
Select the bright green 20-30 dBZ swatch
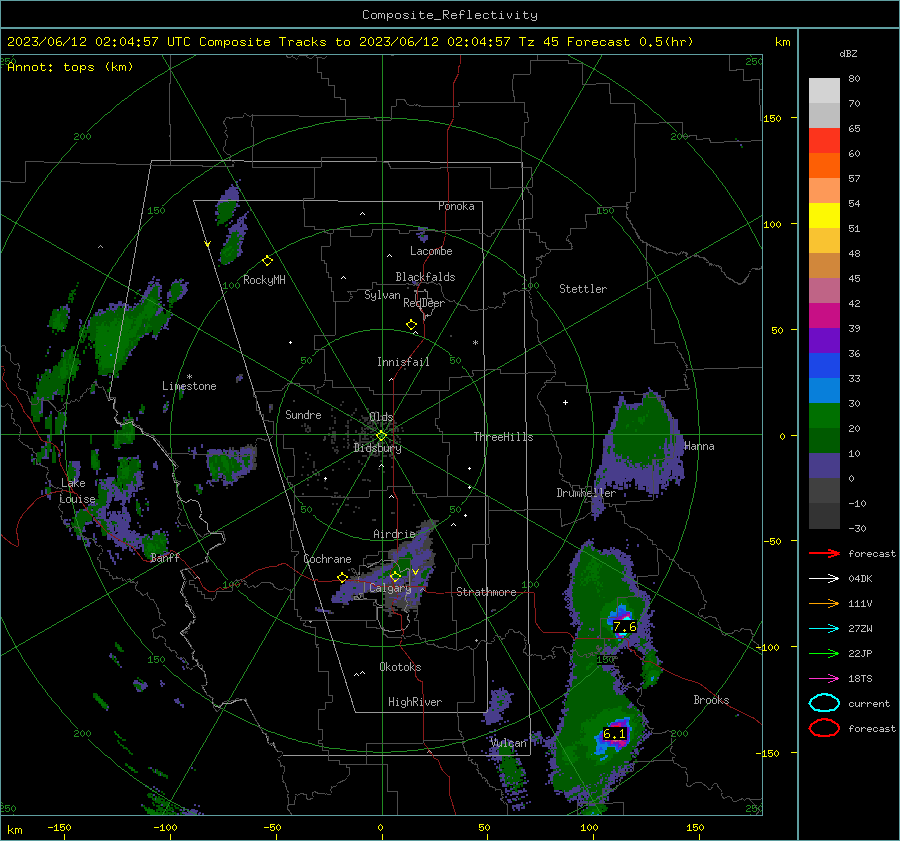pos(824,416)
